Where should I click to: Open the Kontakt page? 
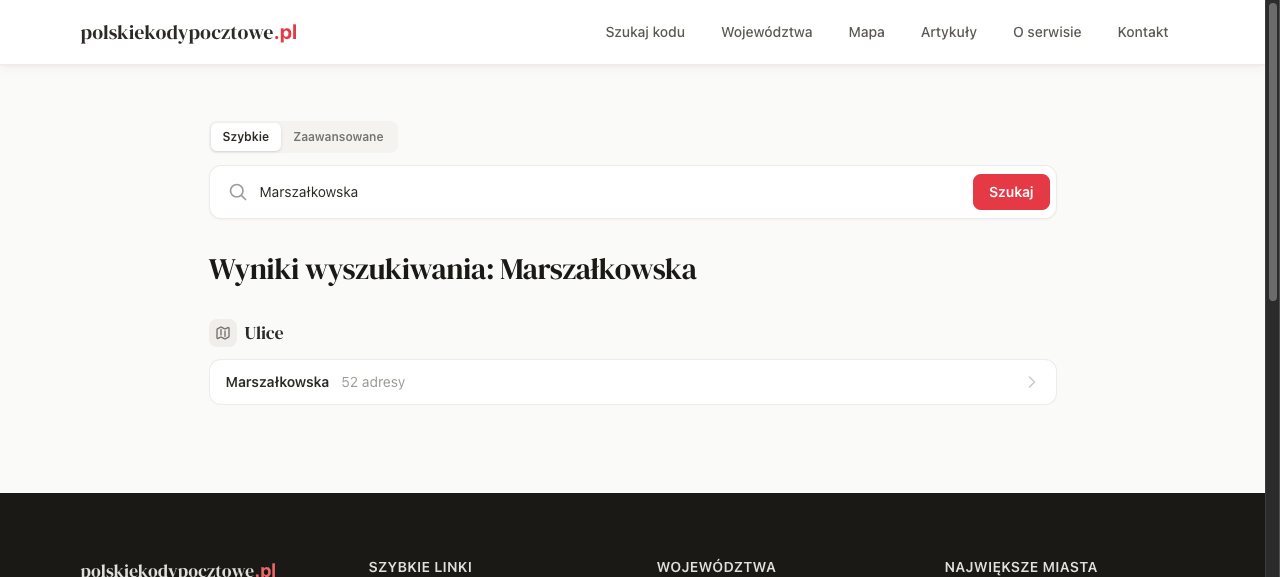coord(1143,32)
